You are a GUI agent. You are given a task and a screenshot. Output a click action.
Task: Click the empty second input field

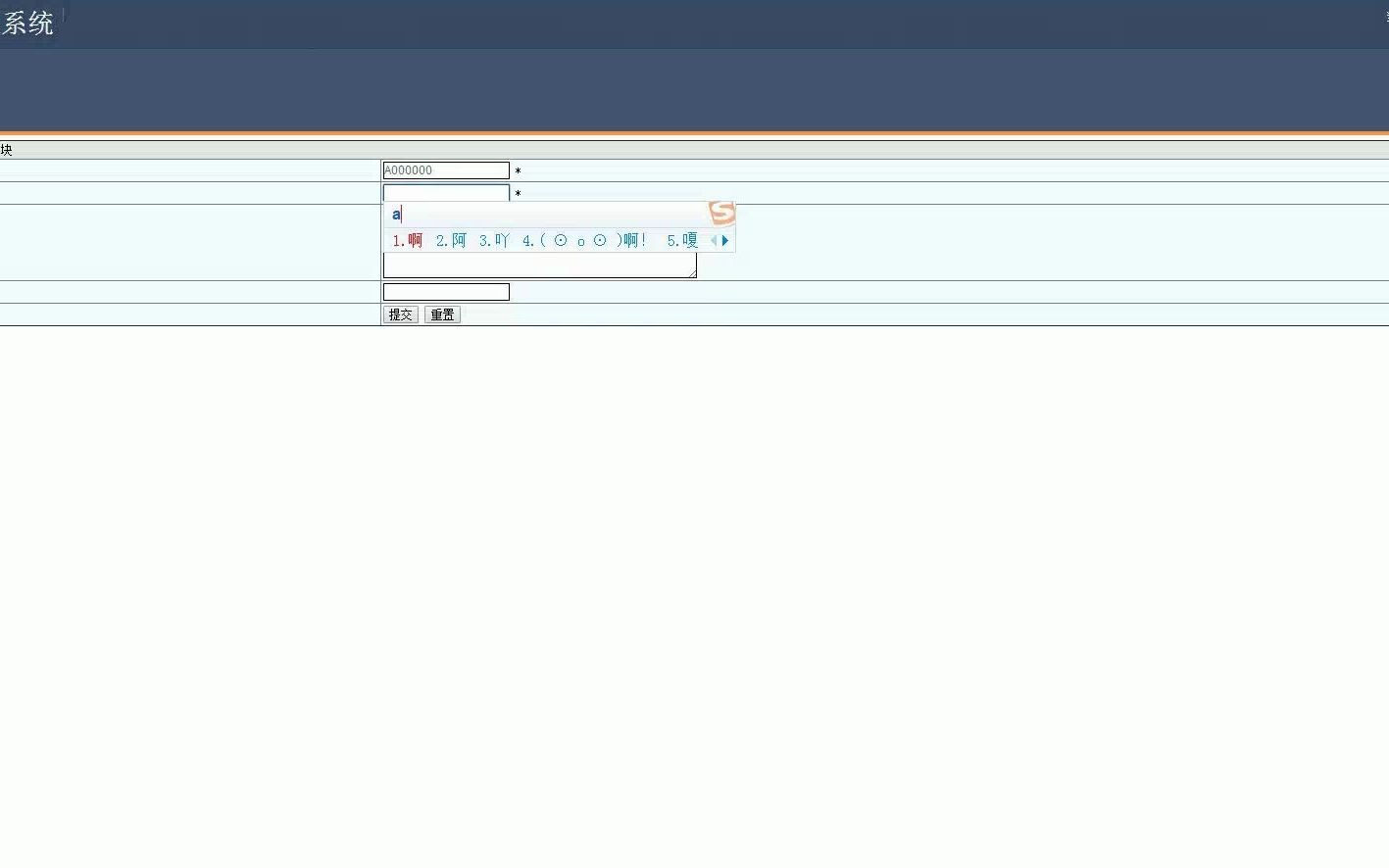coord(446,192)
